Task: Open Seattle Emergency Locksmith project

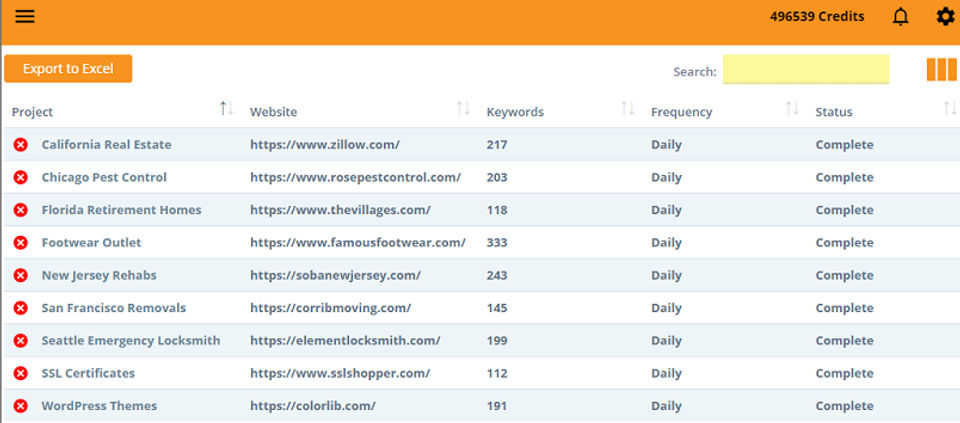Action: [x=131, y=341]
